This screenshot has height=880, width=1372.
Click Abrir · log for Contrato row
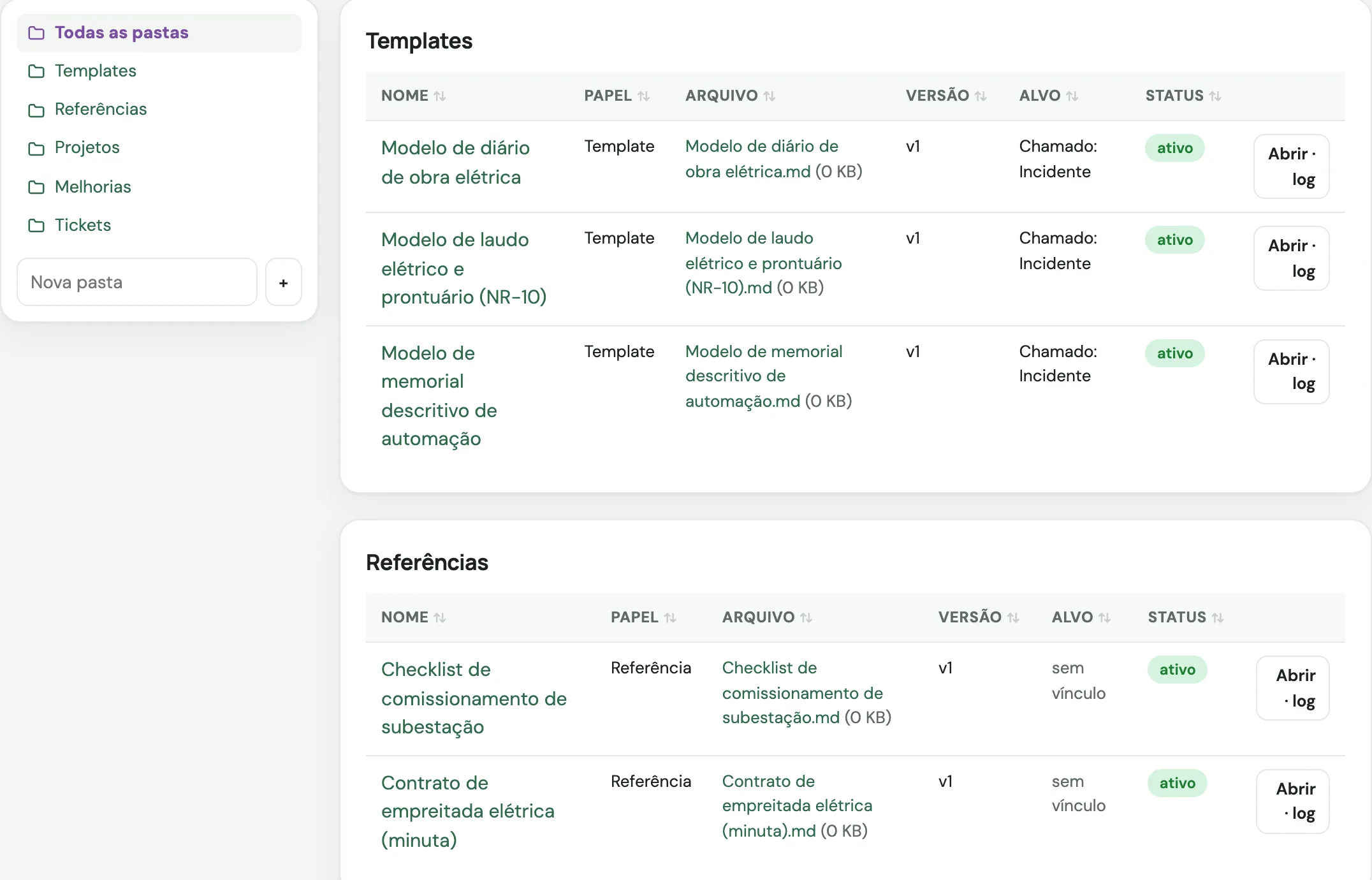click(1293, 802)
